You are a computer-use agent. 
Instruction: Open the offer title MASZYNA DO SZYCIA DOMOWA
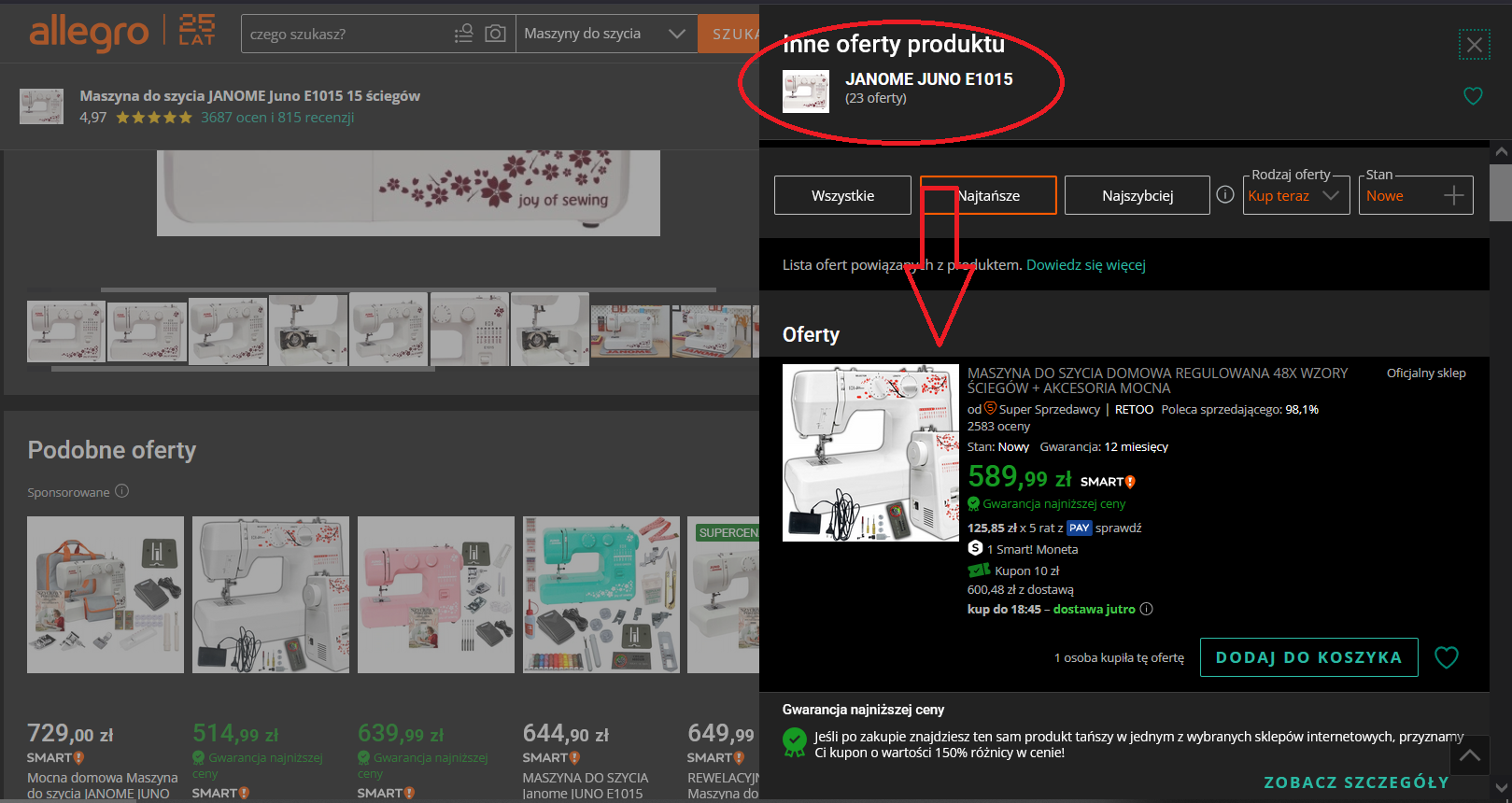[x=1158, y=380]
